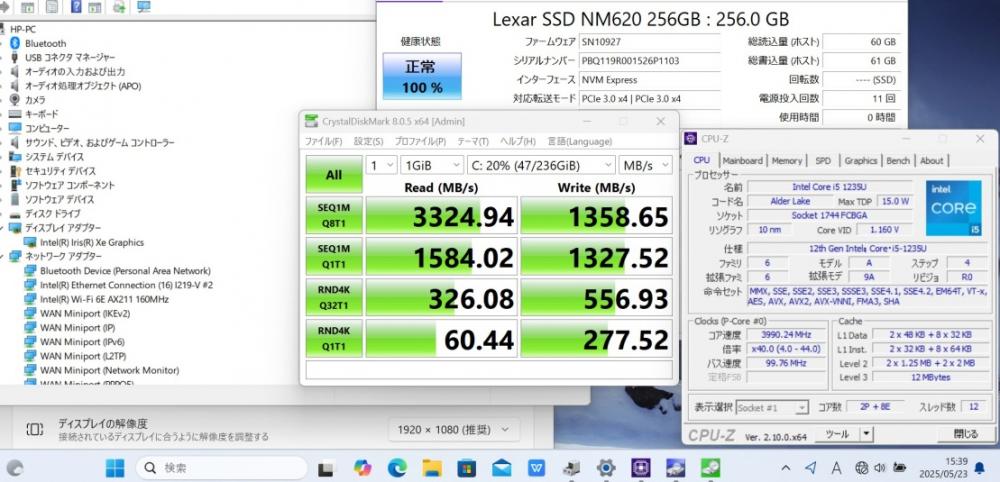Open プロファイル(P) menu in CrystalDiskMark
Image resolution: width=1000 pixels, height=482 pixels.
[420, 141]
